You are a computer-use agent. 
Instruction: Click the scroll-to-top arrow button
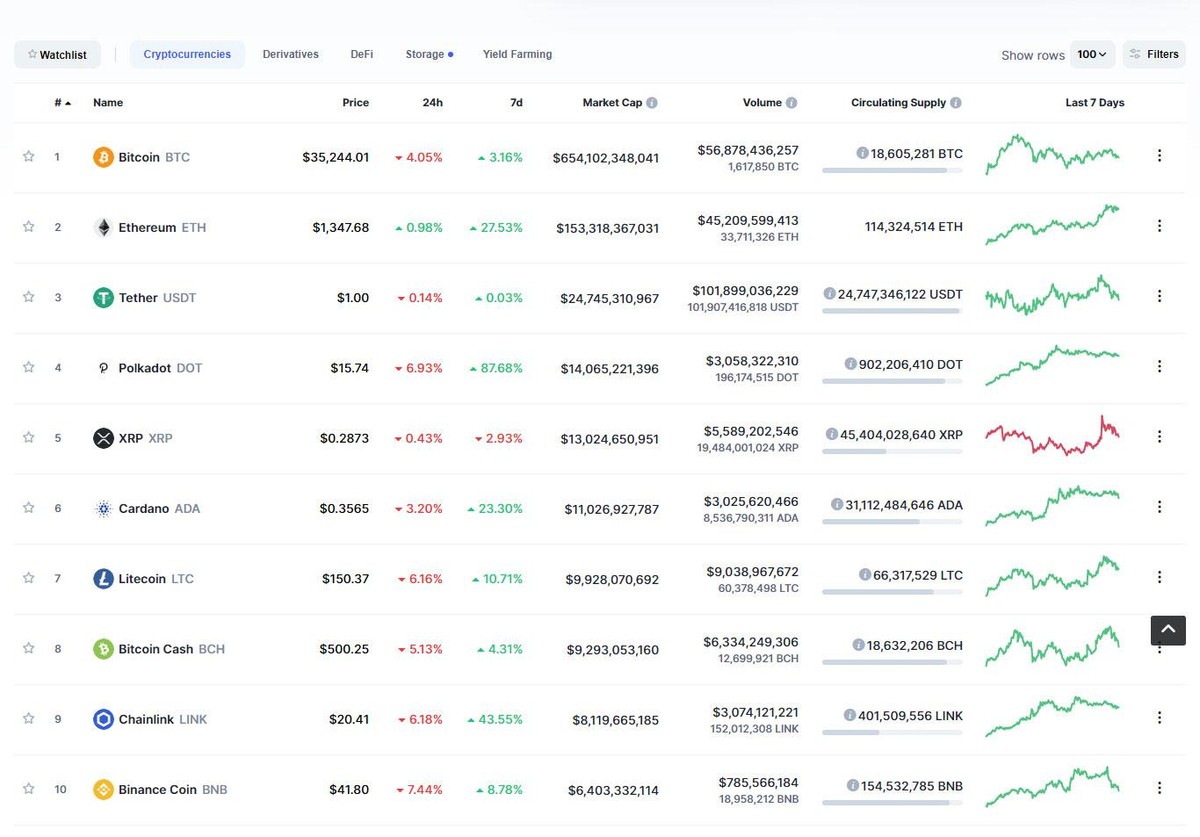1167,630
